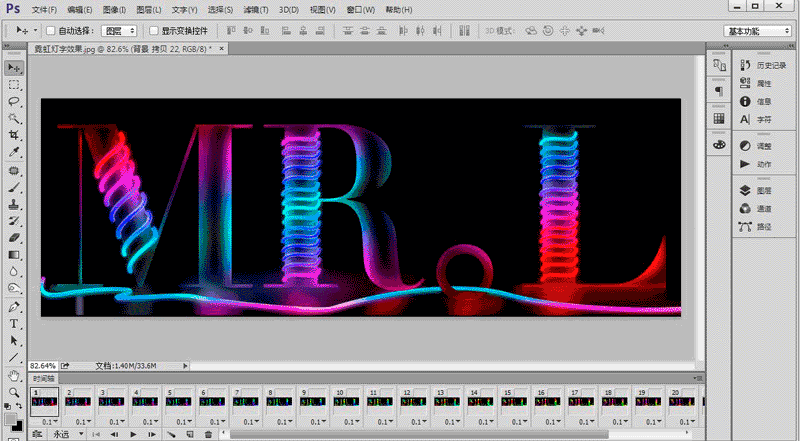This screenshot has width=800, height=441.
Task: Select the History Brush tool
Action: pyautogui.click(x=14, y=222)
